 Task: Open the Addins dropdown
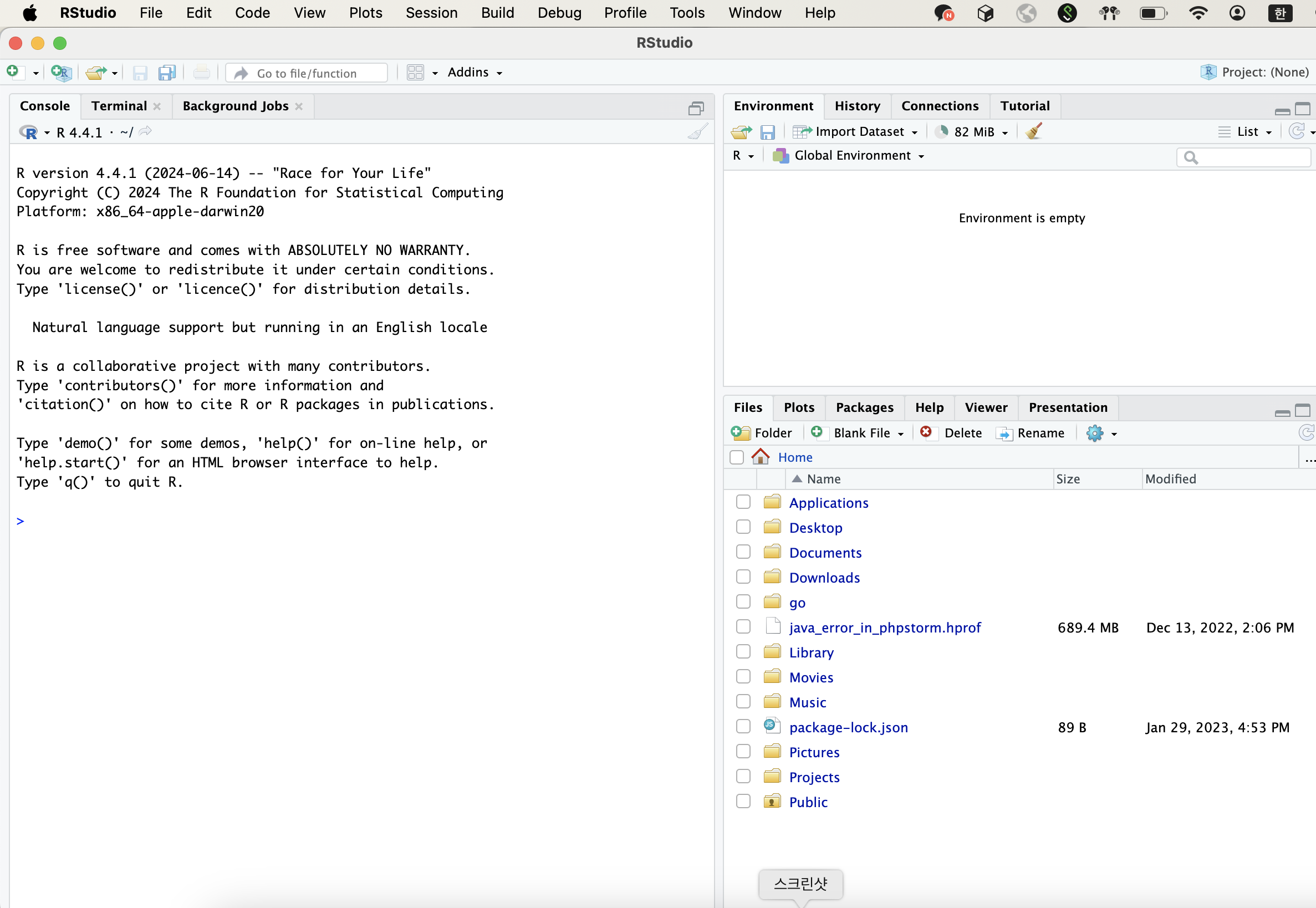[475, 72]
